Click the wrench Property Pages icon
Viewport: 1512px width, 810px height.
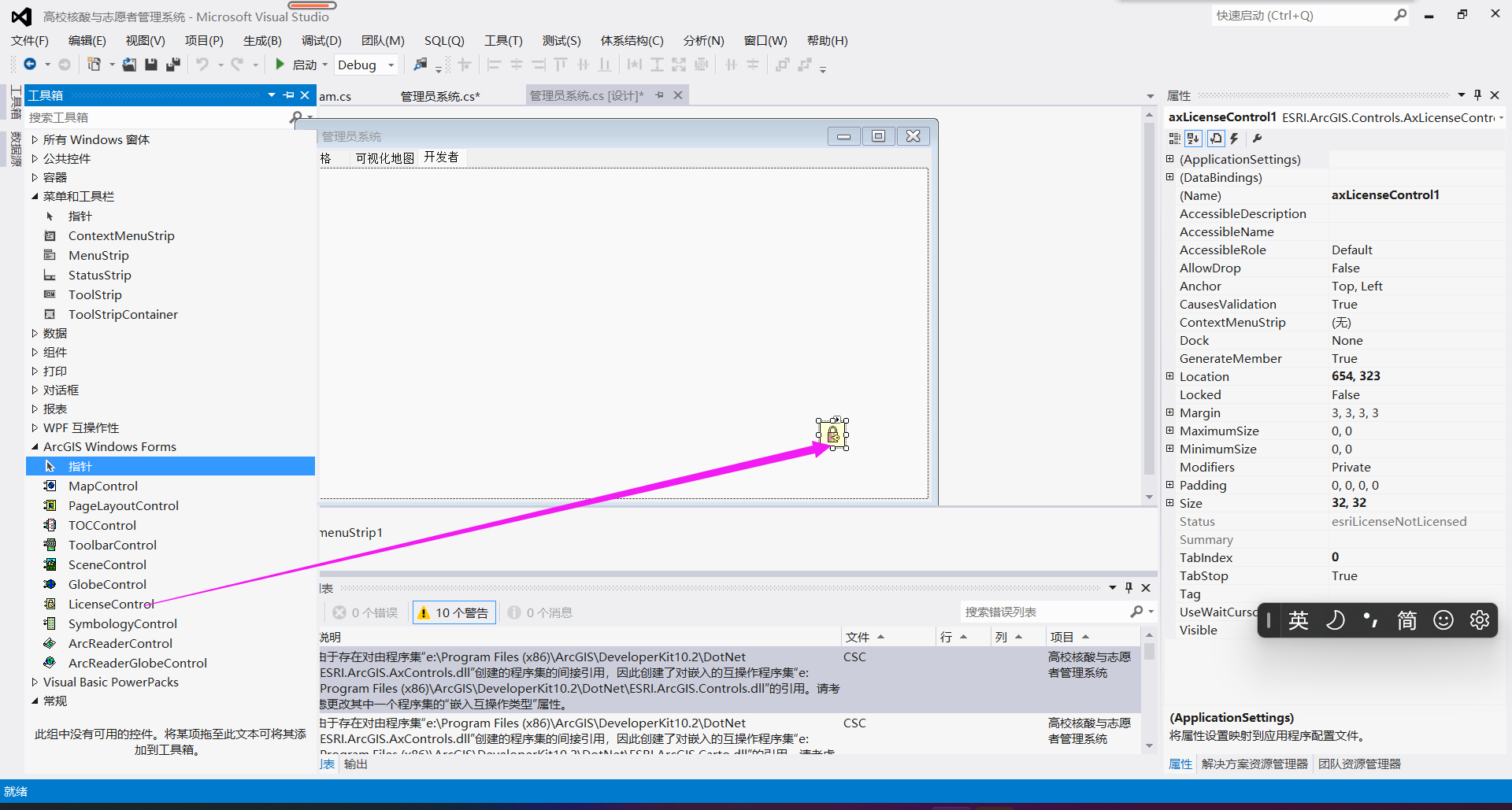click(x=1258, y=139)
